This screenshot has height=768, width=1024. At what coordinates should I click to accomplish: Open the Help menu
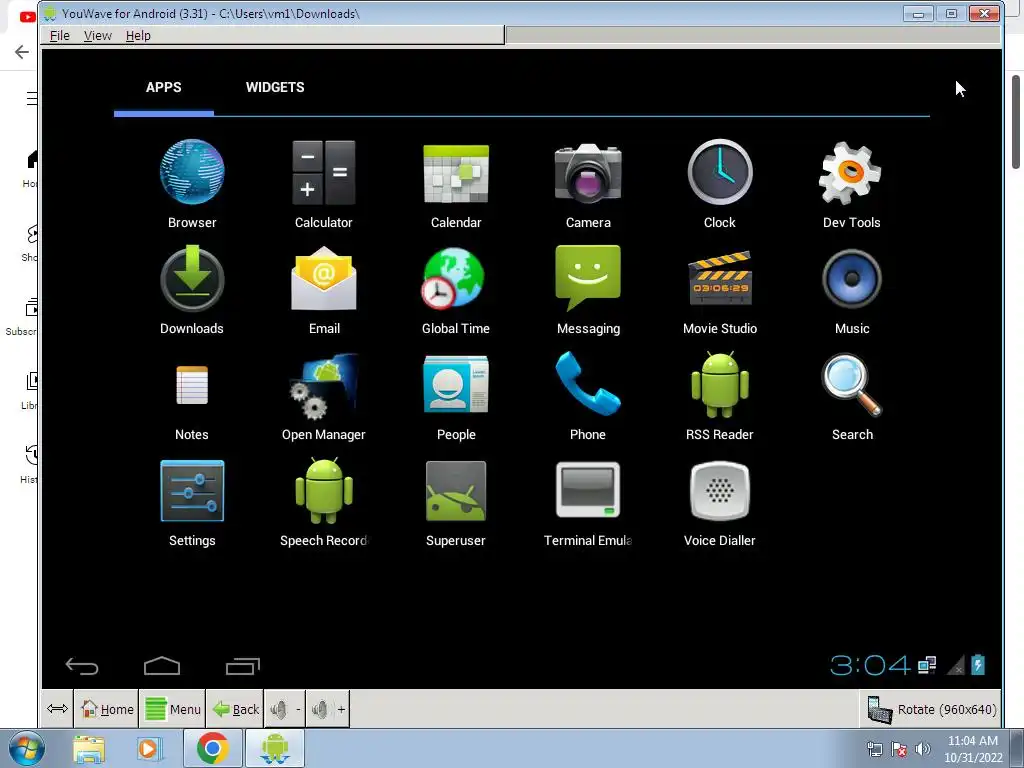coord(138,36)
